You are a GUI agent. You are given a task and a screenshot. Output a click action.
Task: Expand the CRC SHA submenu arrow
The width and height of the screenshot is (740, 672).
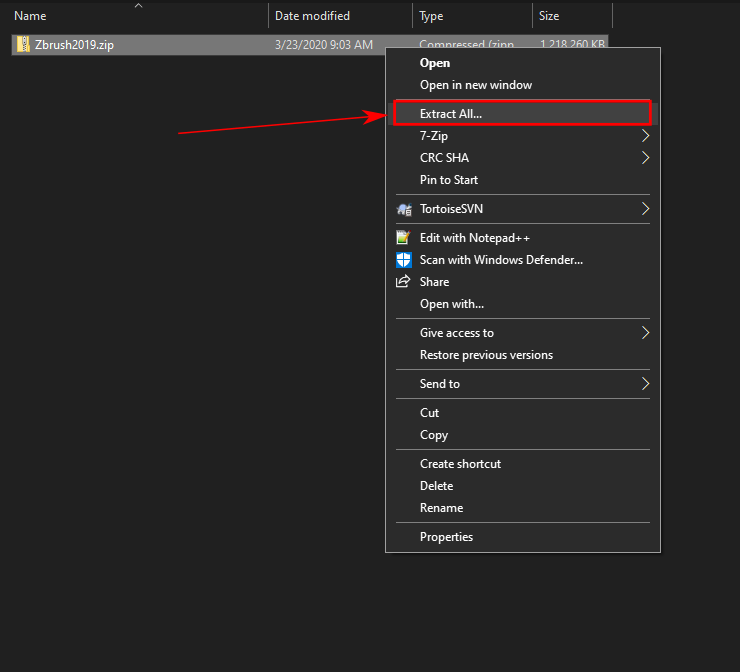(x=645, y=158)
